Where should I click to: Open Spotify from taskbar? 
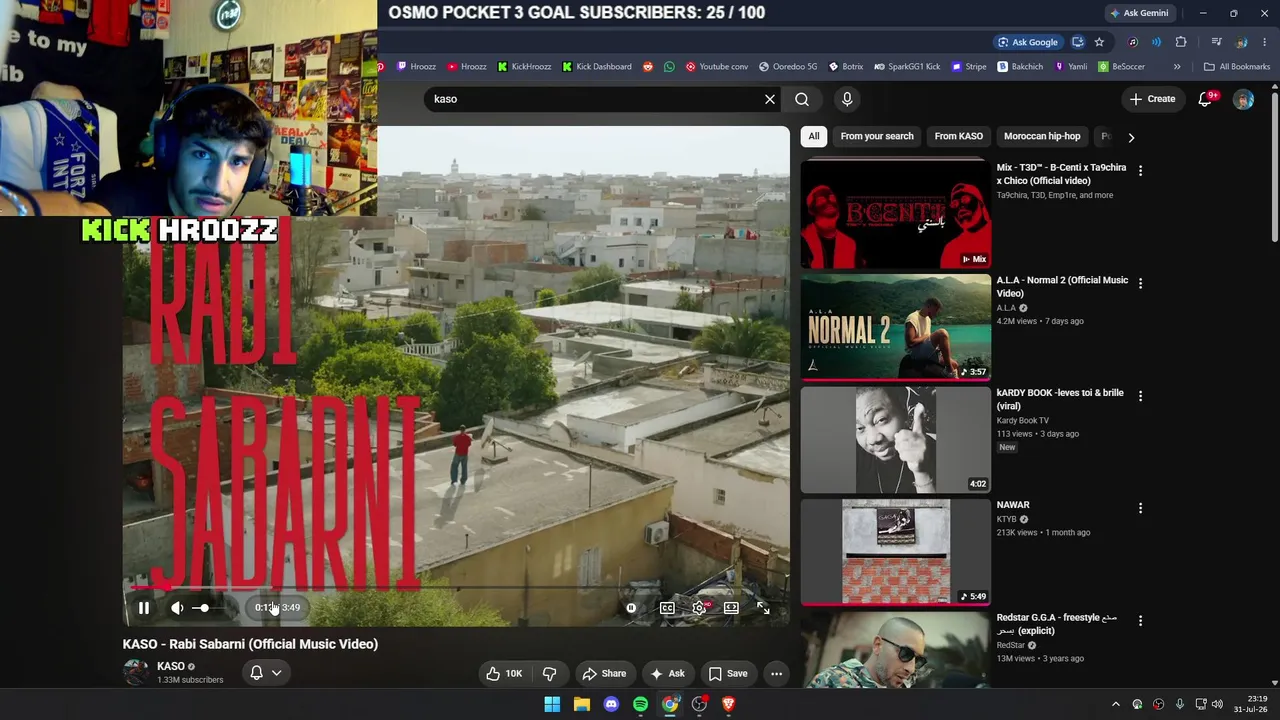point(640,704)
